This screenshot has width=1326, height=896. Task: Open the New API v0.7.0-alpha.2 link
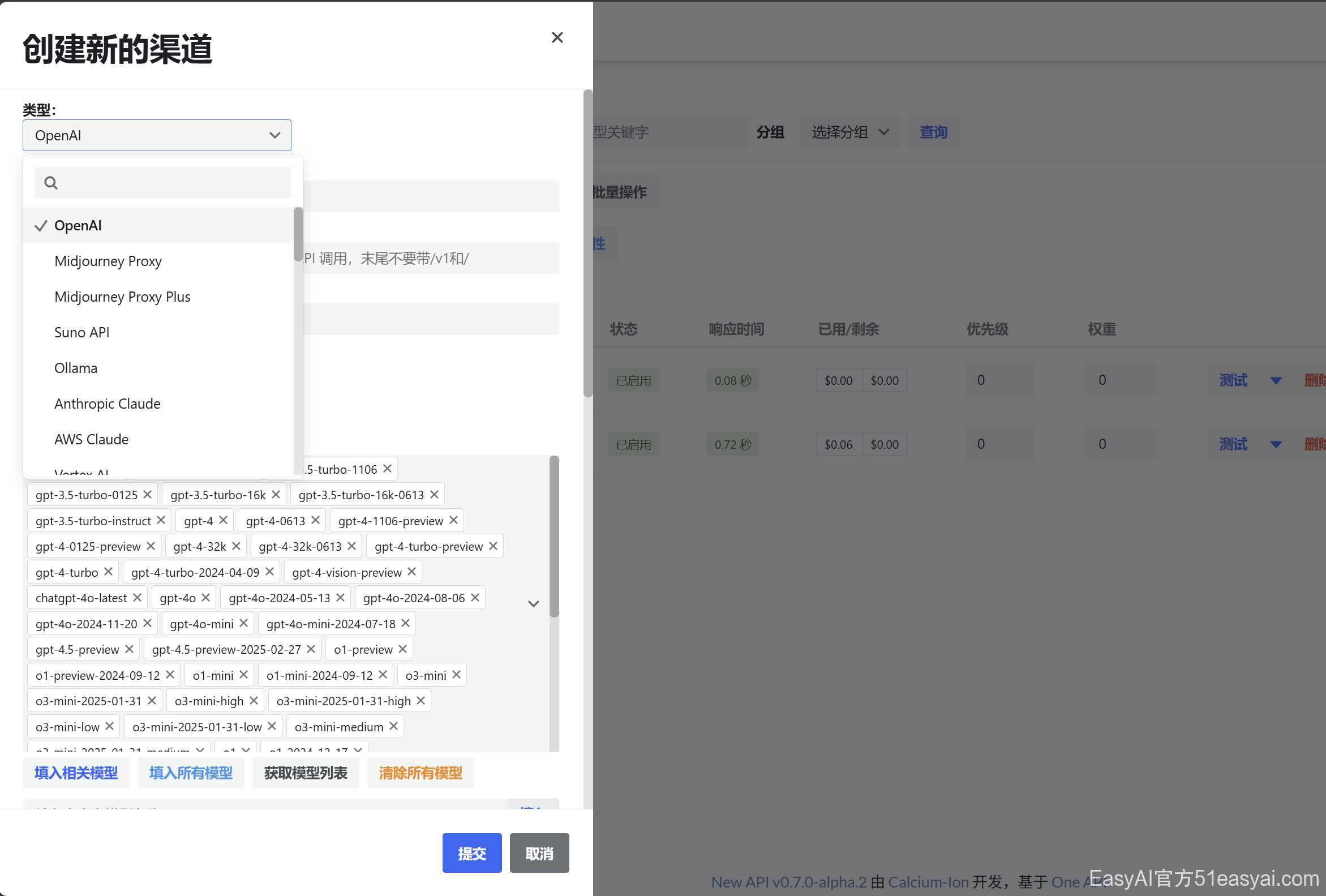pos(788,882)
